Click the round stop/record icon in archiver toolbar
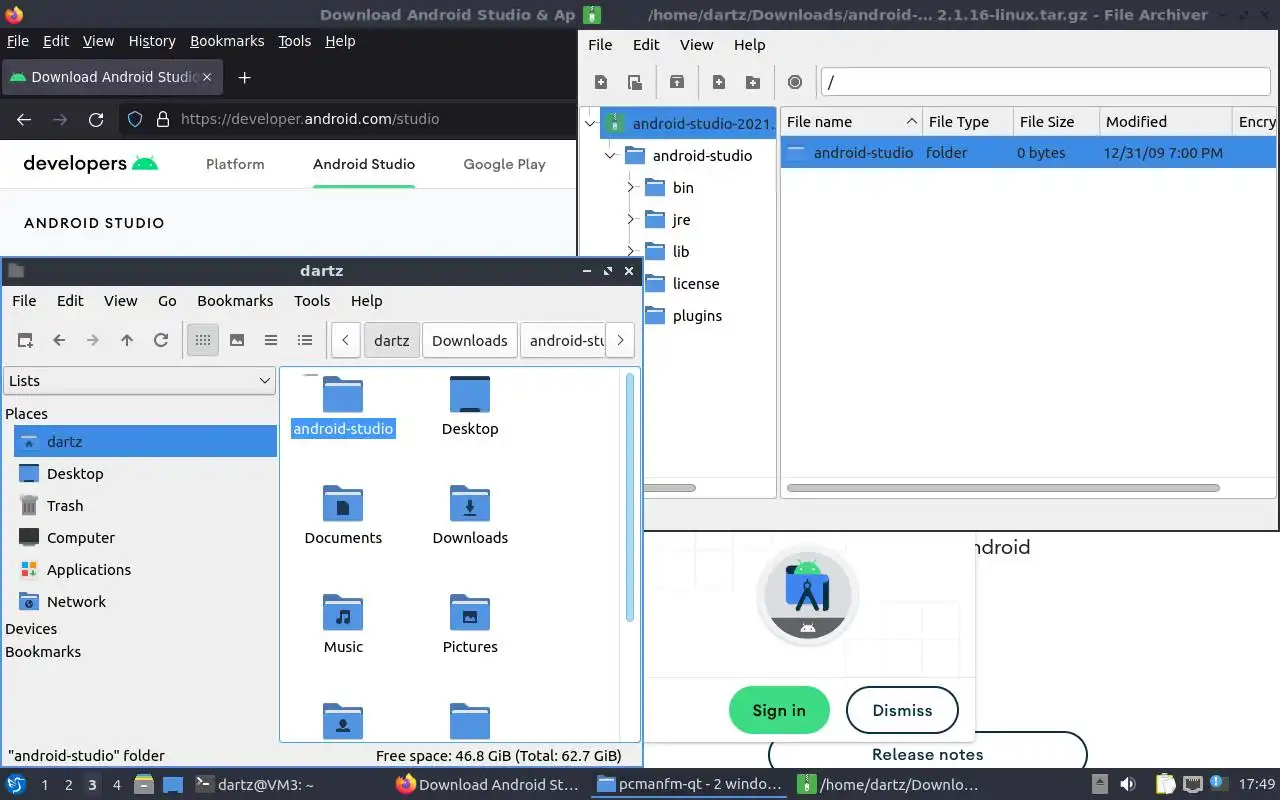 tap(795, 82)
